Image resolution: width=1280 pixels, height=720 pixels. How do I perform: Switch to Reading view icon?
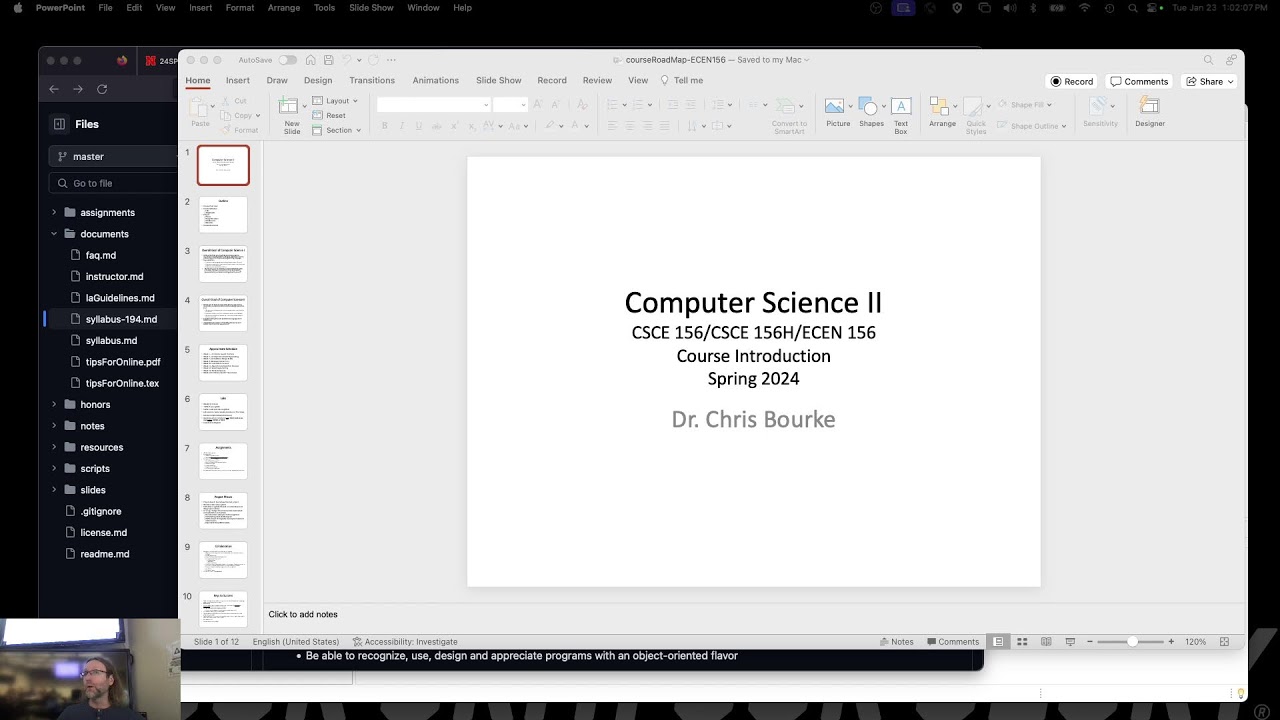click(1046, 642)
